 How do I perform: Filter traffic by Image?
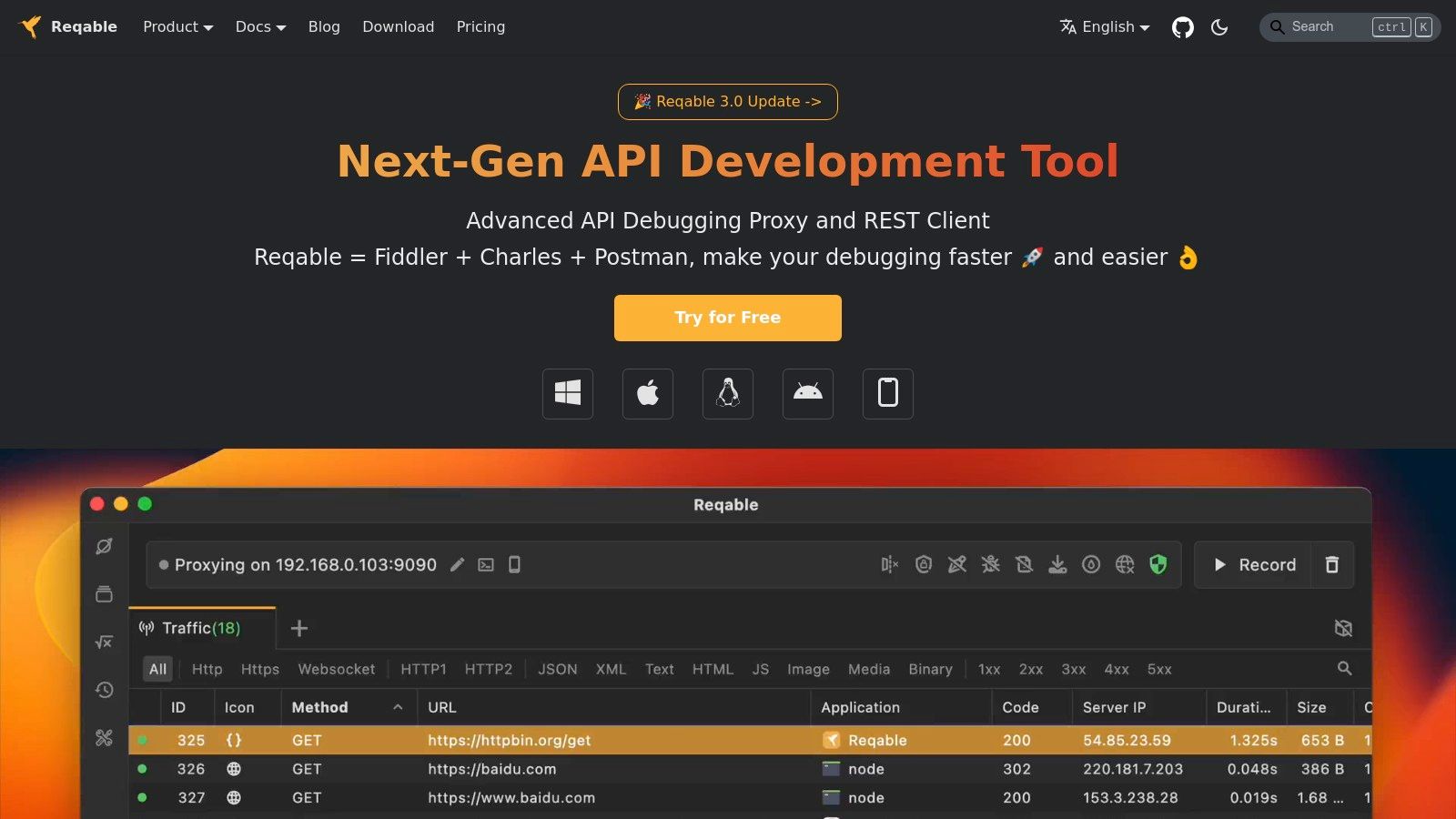pos(808,670)
